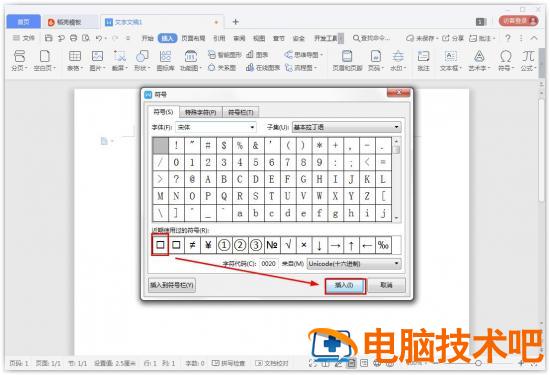This screenshot has width=550, height=375.
Task: Click the 文本框 text box icon
Action: (450, 56)
